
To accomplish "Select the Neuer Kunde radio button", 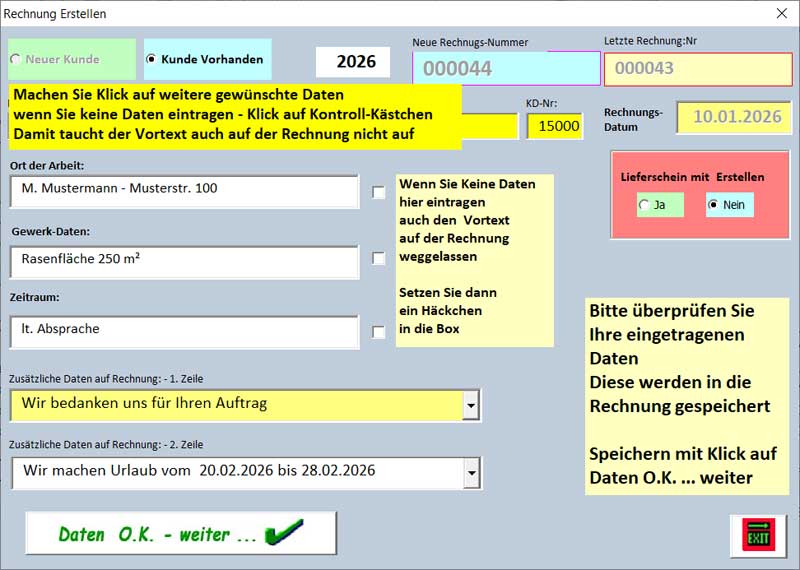I will click(15, 60).
